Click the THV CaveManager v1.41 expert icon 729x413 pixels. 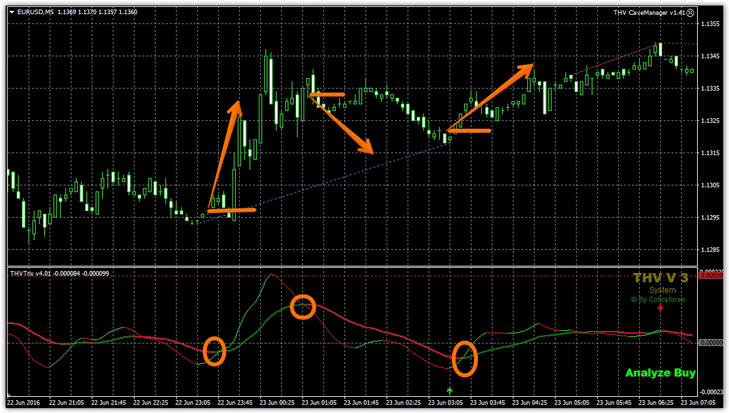click(689, 13)
